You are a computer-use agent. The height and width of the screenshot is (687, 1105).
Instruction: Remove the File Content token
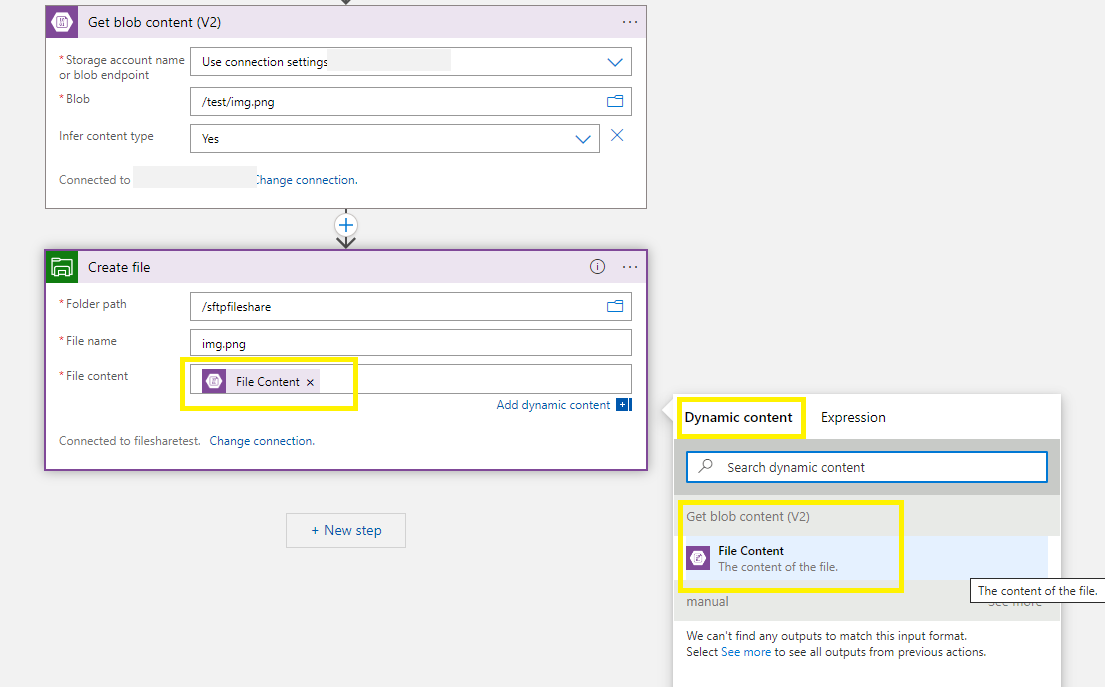[x=311, y=381]
